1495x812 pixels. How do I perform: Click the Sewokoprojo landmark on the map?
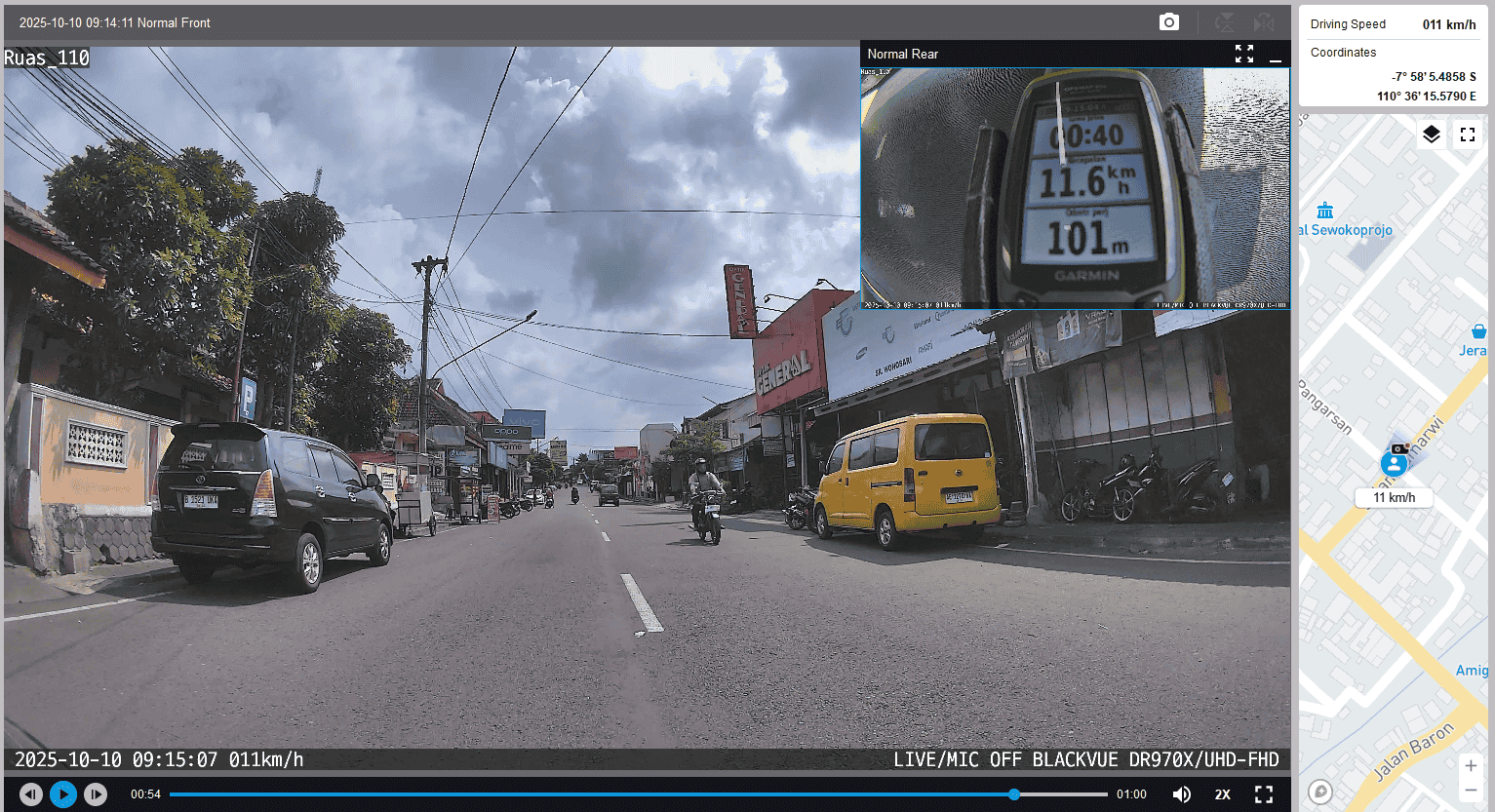pyautogui.click(x=1325, y=212)
